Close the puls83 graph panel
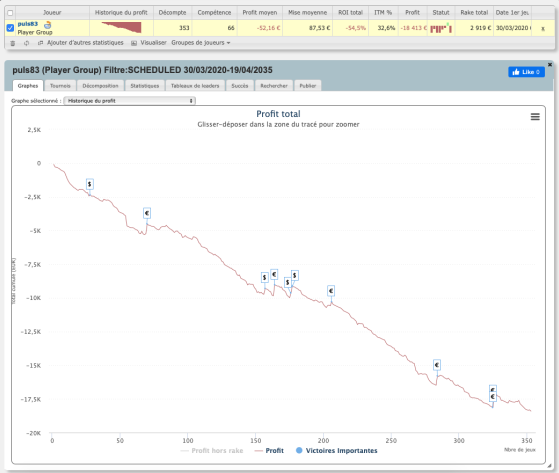The image size is (559, 473). 550,65
